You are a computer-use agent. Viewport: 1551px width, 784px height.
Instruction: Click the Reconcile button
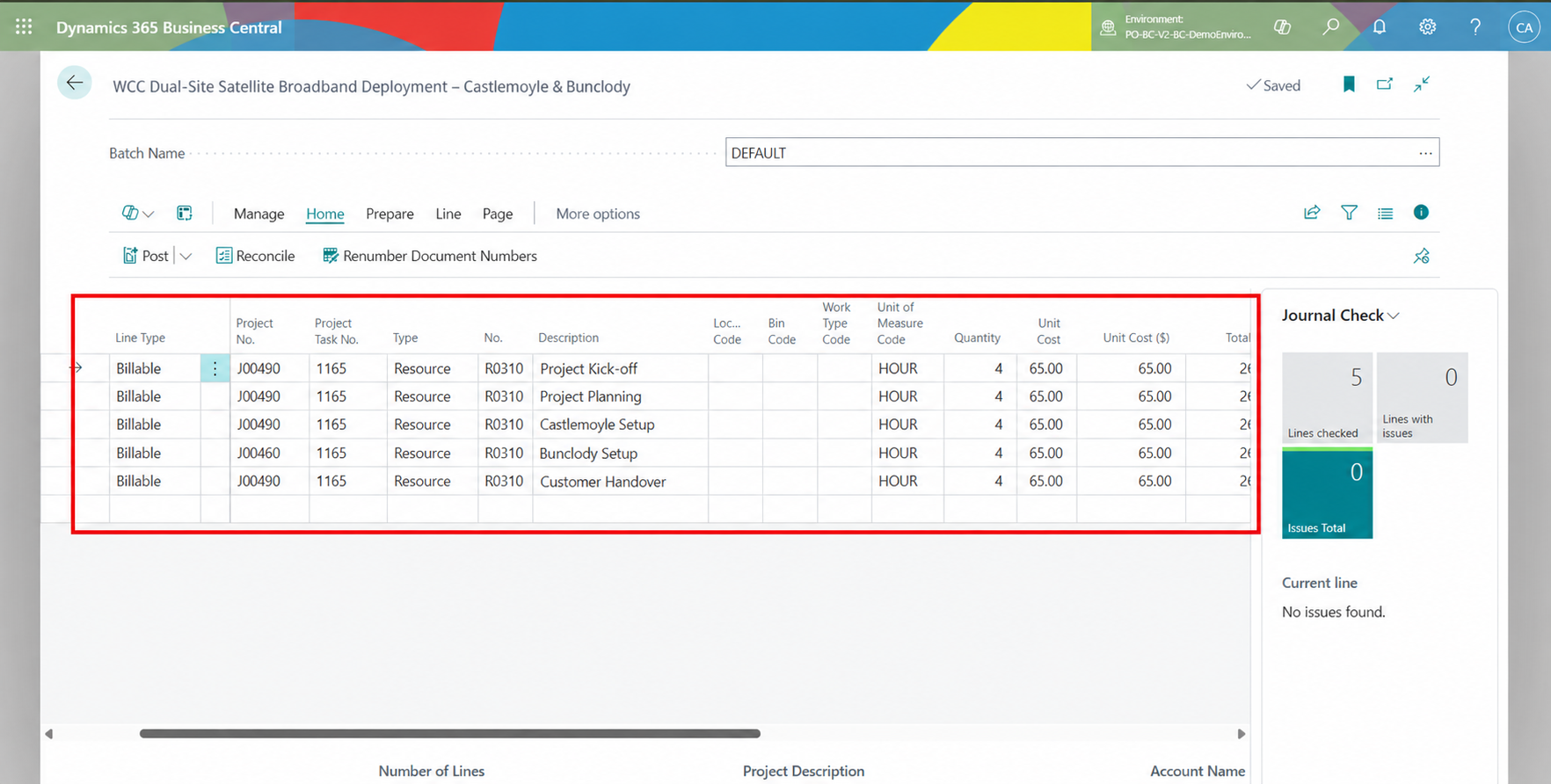255,256
